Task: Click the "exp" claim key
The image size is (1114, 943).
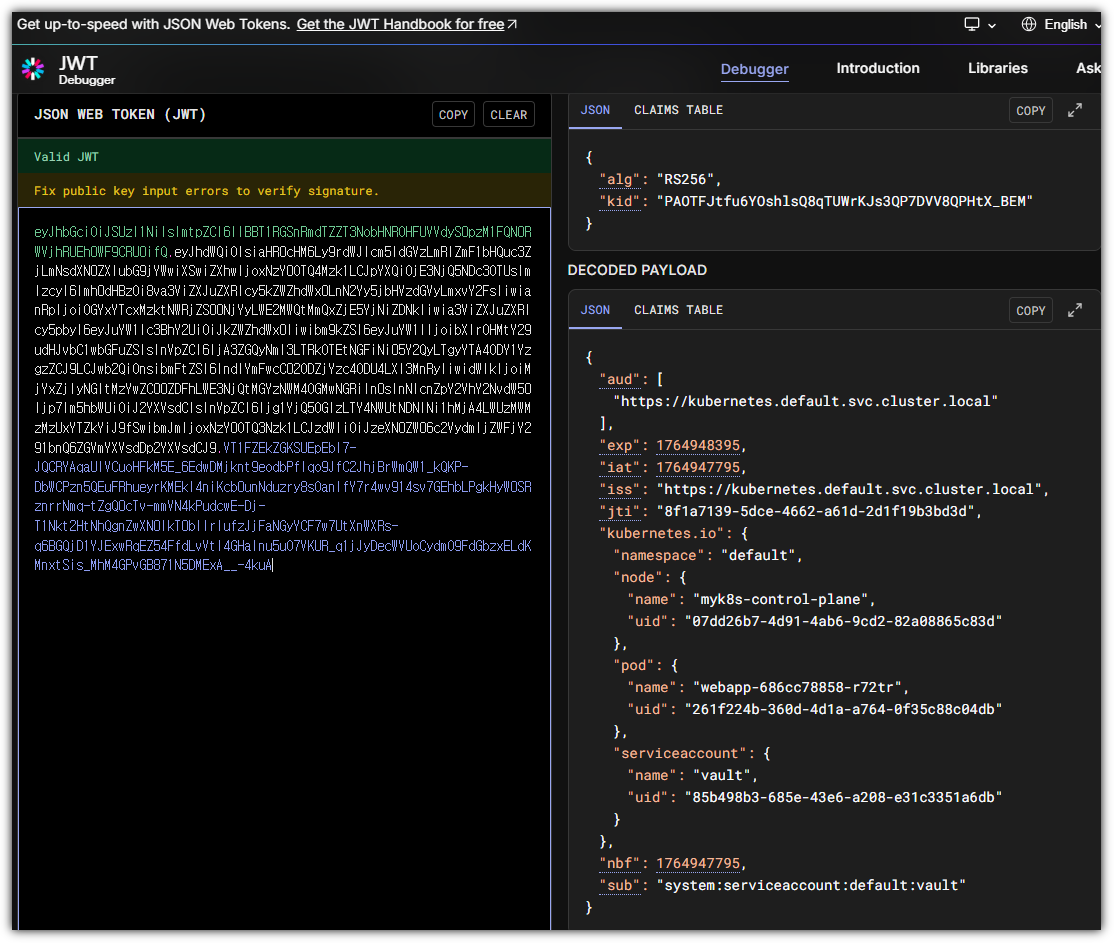Action: [x=619, y=446]
